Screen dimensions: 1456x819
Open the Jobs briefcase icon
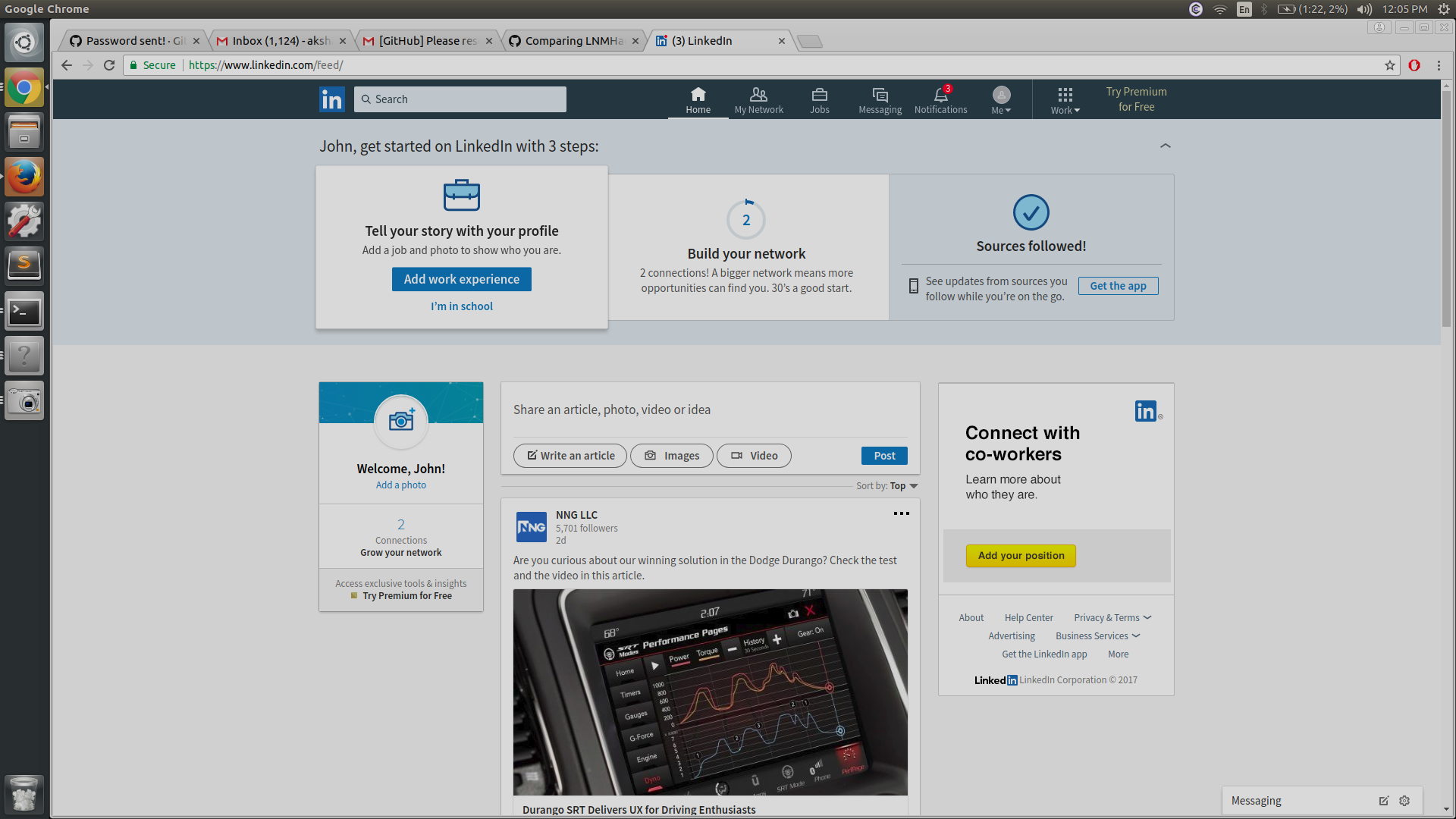click(819, 95)
